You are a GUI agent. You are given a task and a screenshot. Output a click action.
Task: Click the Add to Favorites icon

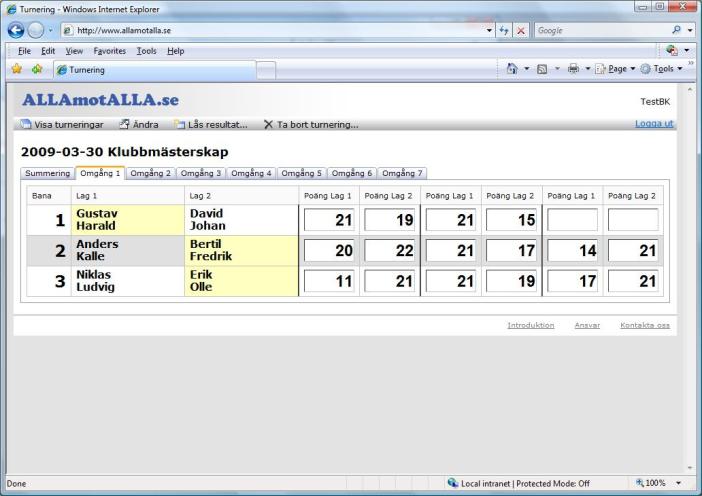pos(37,69)
